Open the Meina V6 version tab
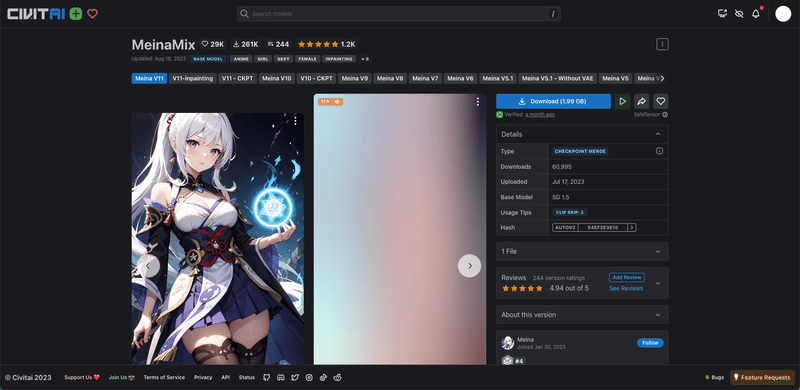800x390 pixels. (460, 79)
